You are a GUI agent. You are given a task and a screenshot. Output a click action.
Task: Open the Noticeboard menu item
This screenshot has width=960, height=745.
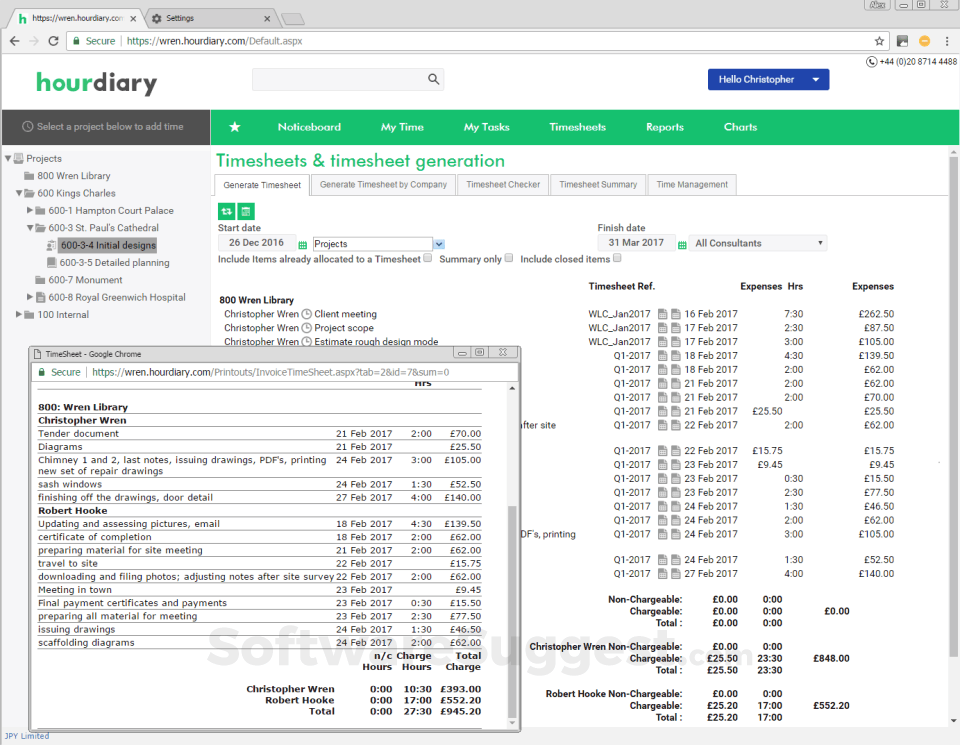(309, 127)
